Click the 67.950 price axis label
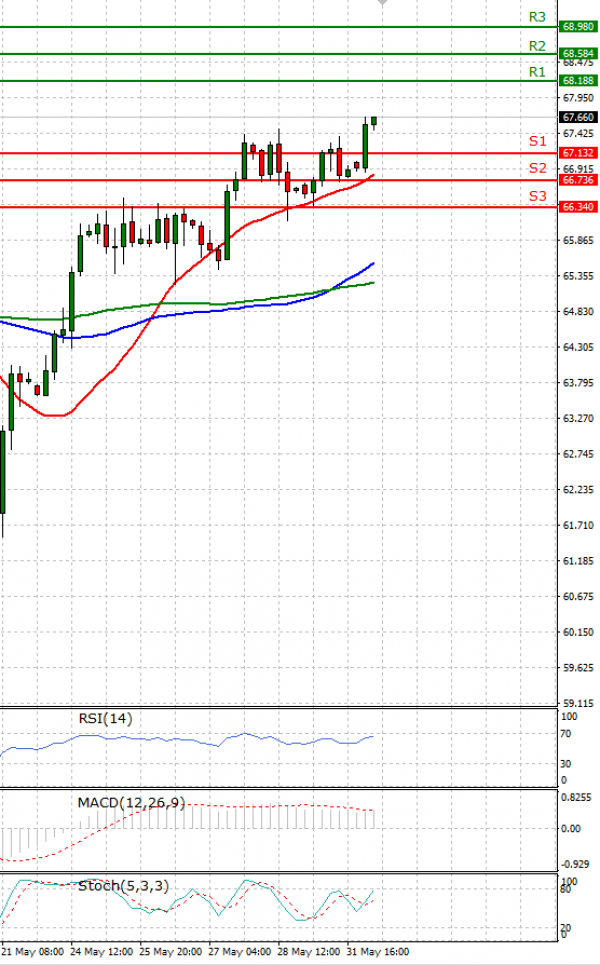 pos(578,98)
